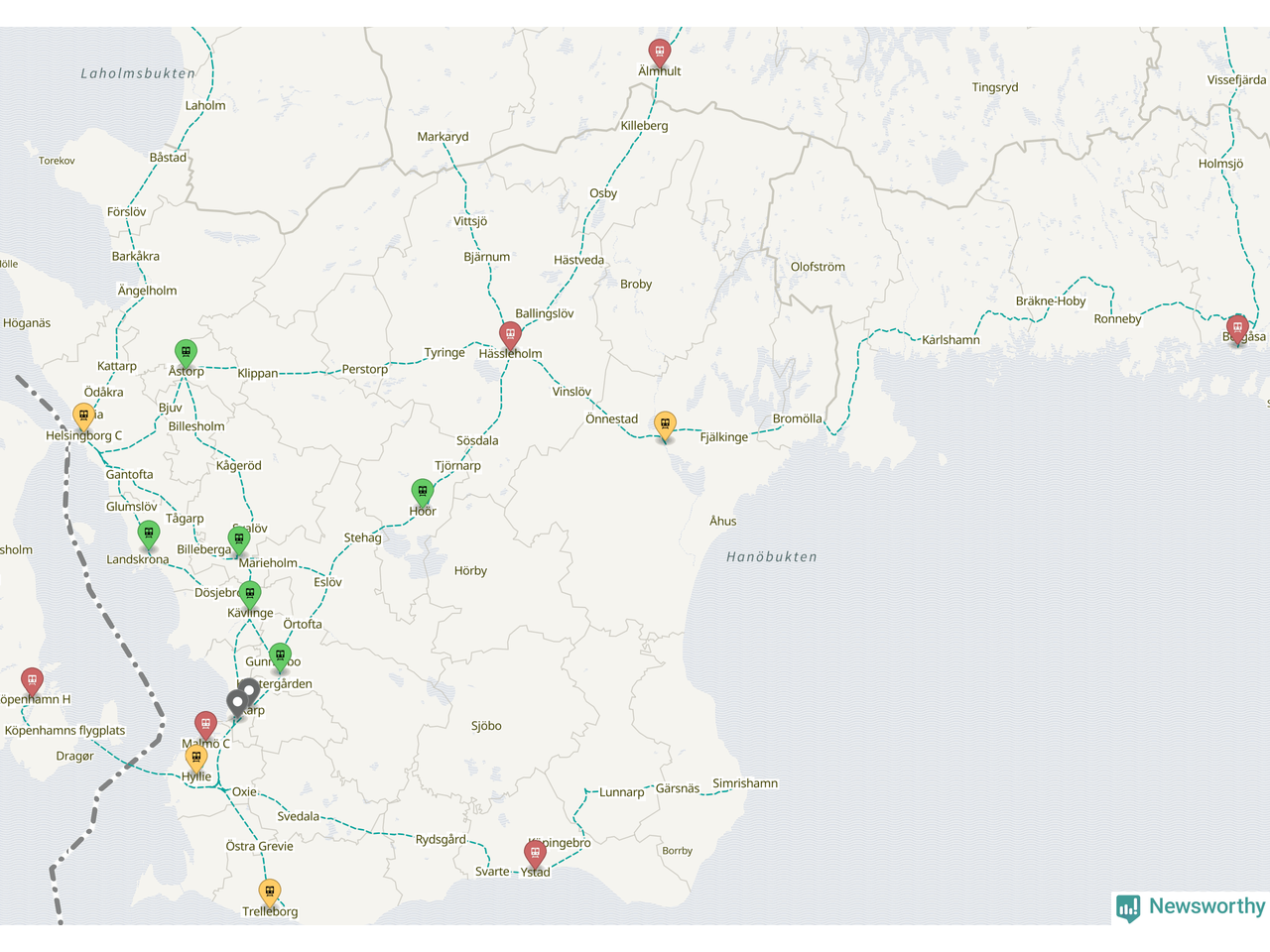Click the red marker at Köpenhamn H
1270x952 pixels.
click(x=33, y=681)
